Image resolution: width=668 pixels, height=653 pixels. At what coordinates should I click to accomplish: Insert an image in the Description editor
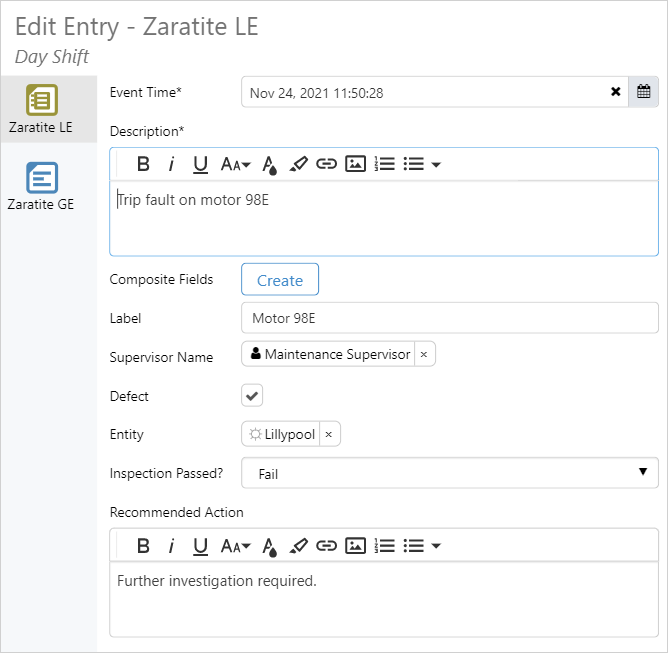point(355,164)
